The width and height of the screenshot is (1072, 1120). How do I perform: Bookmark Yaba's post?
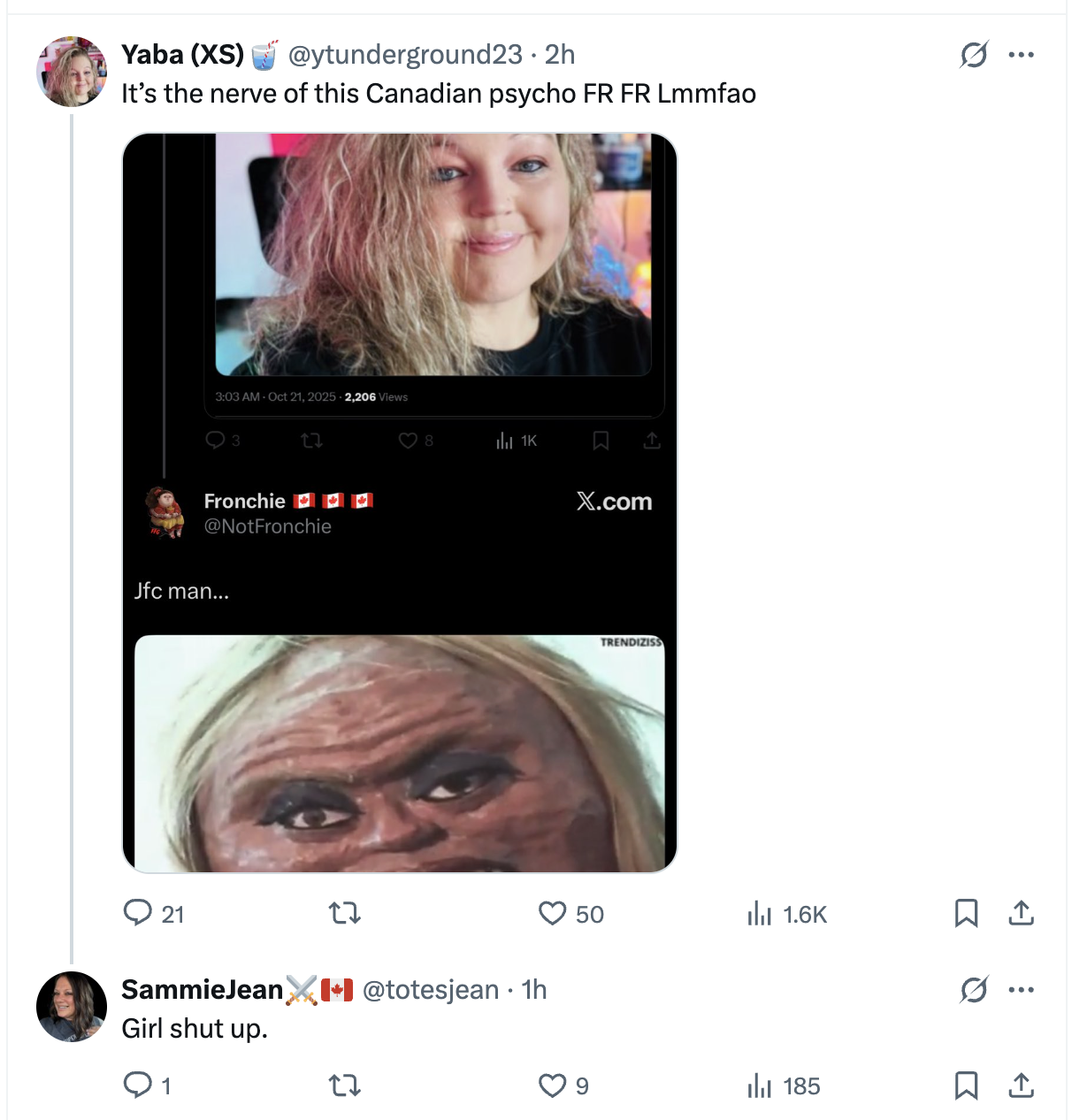966,913
